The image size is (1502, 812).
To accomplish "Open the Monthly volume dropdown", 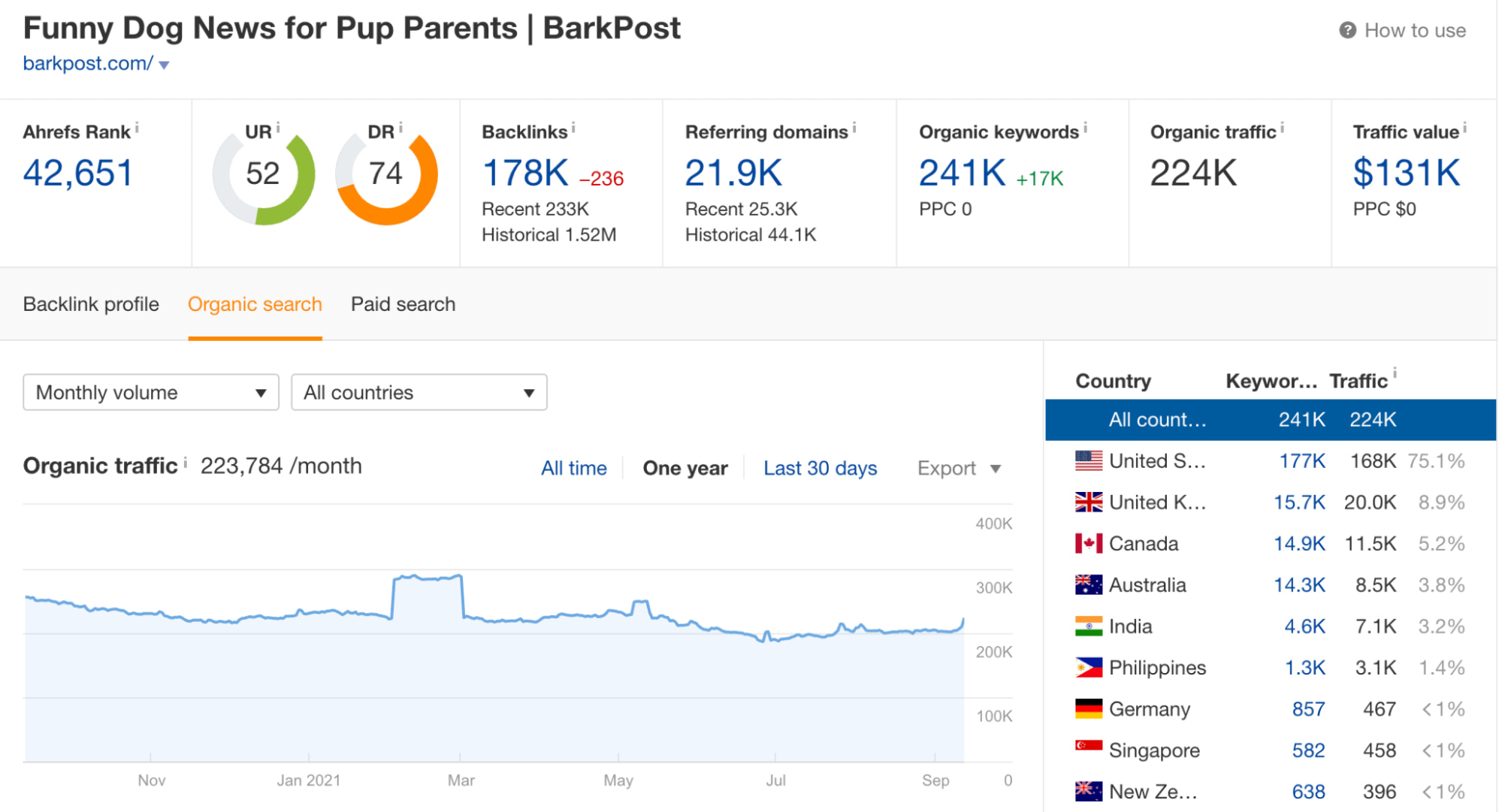I will pyautogui.click(x=150, y=391).
